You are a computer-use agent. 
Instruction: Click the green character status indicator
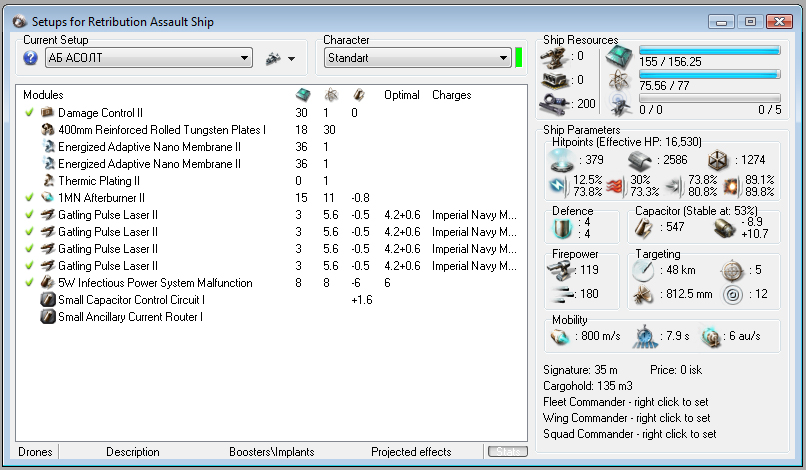(x=519, y=58)
